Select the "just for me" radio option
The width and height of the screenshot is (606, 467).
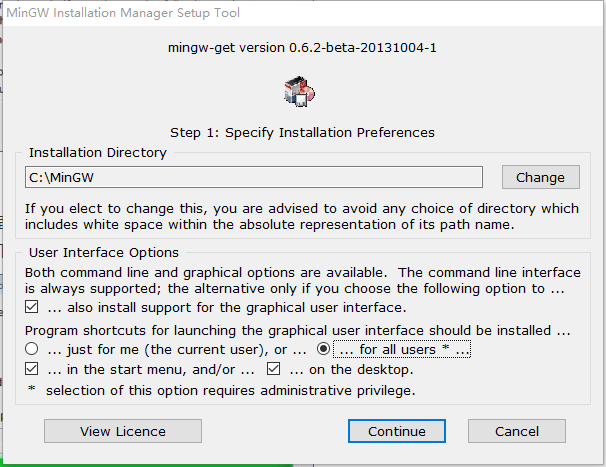32,350
